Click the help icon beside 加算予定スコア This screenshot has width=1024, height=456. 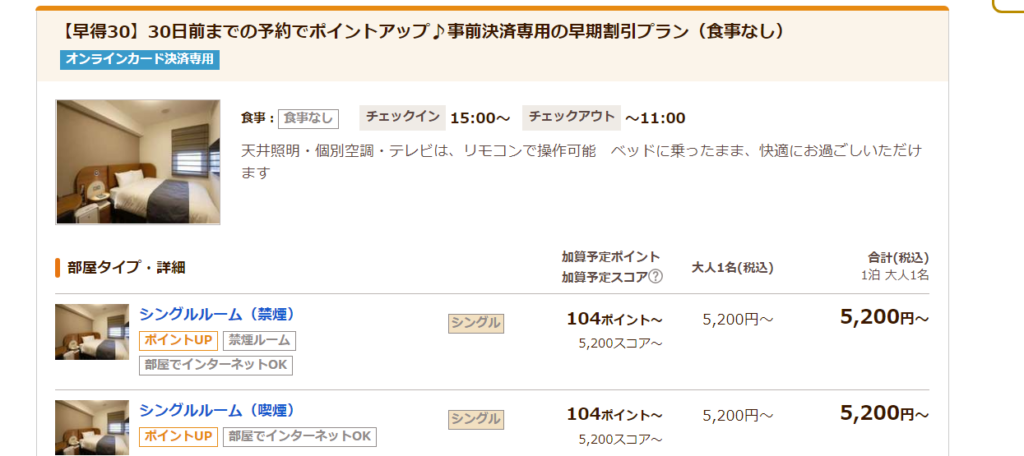click(x=655, y=277)
